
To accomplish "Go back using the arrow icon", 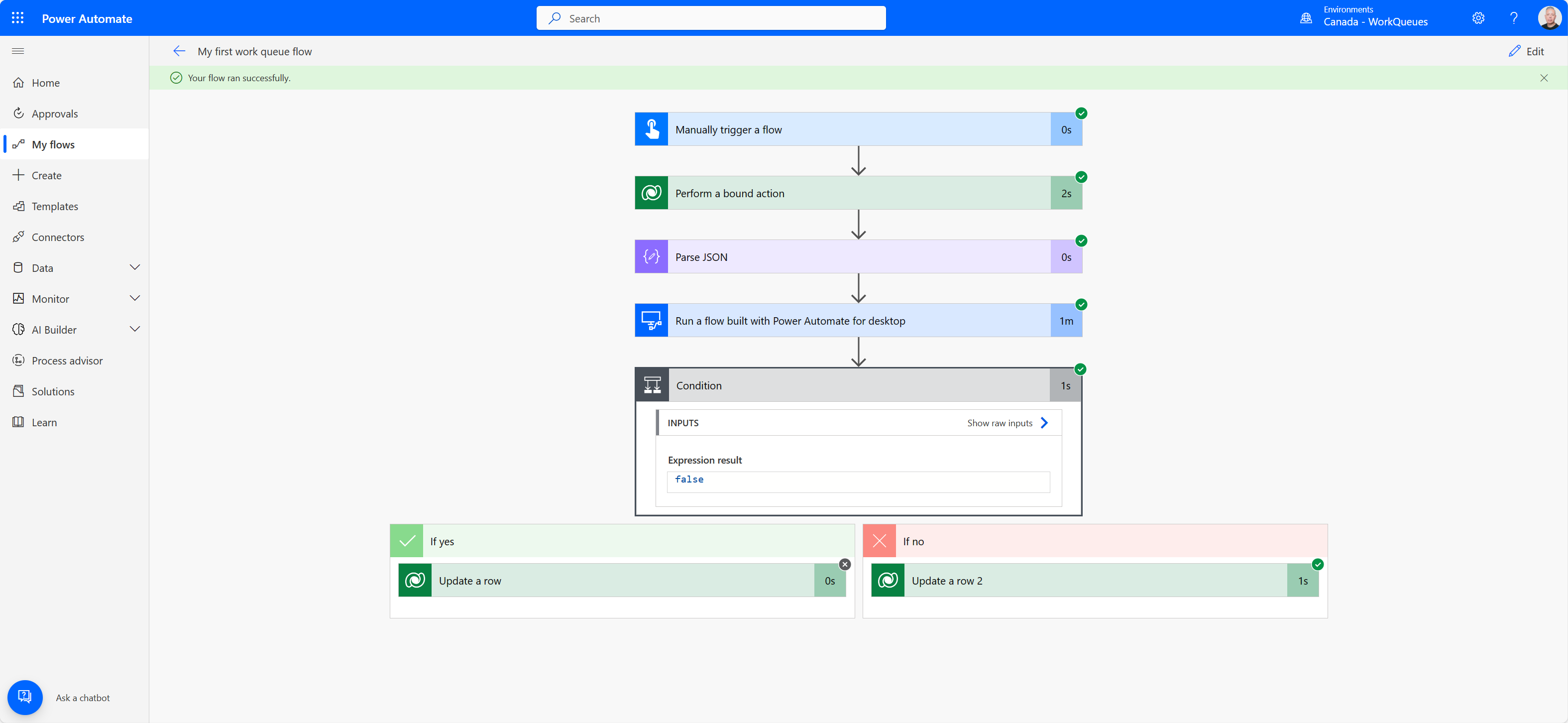I will click(179, 51).
